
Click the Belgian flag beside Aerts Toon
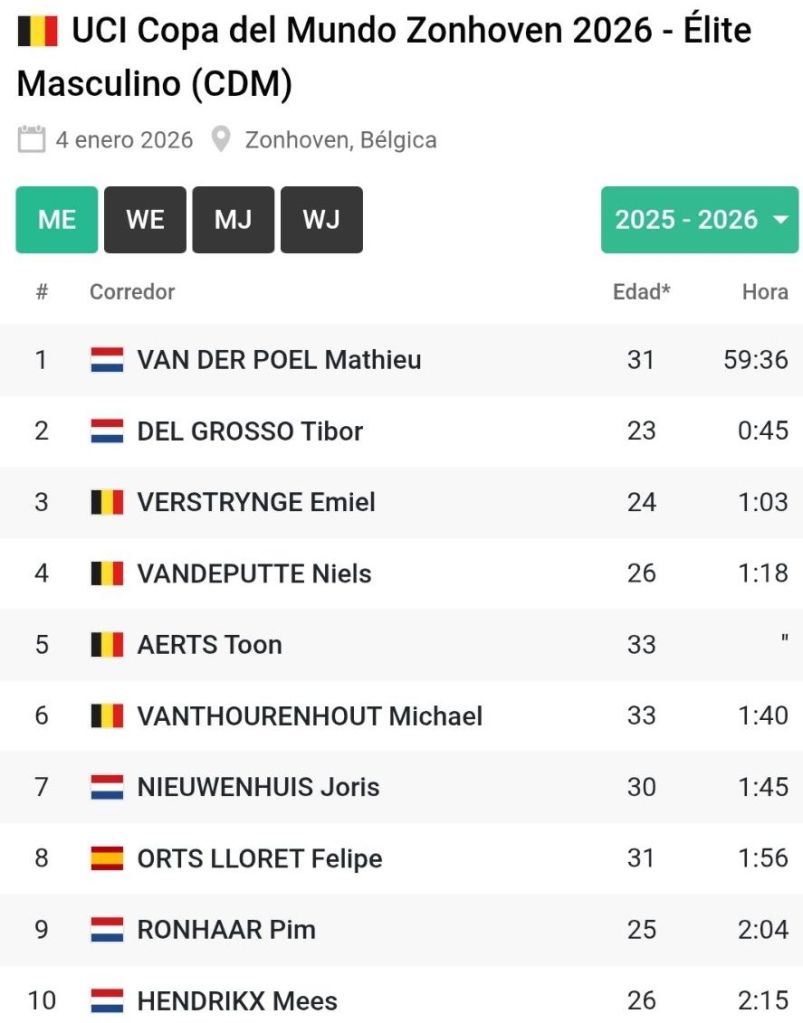pos(107,645)
